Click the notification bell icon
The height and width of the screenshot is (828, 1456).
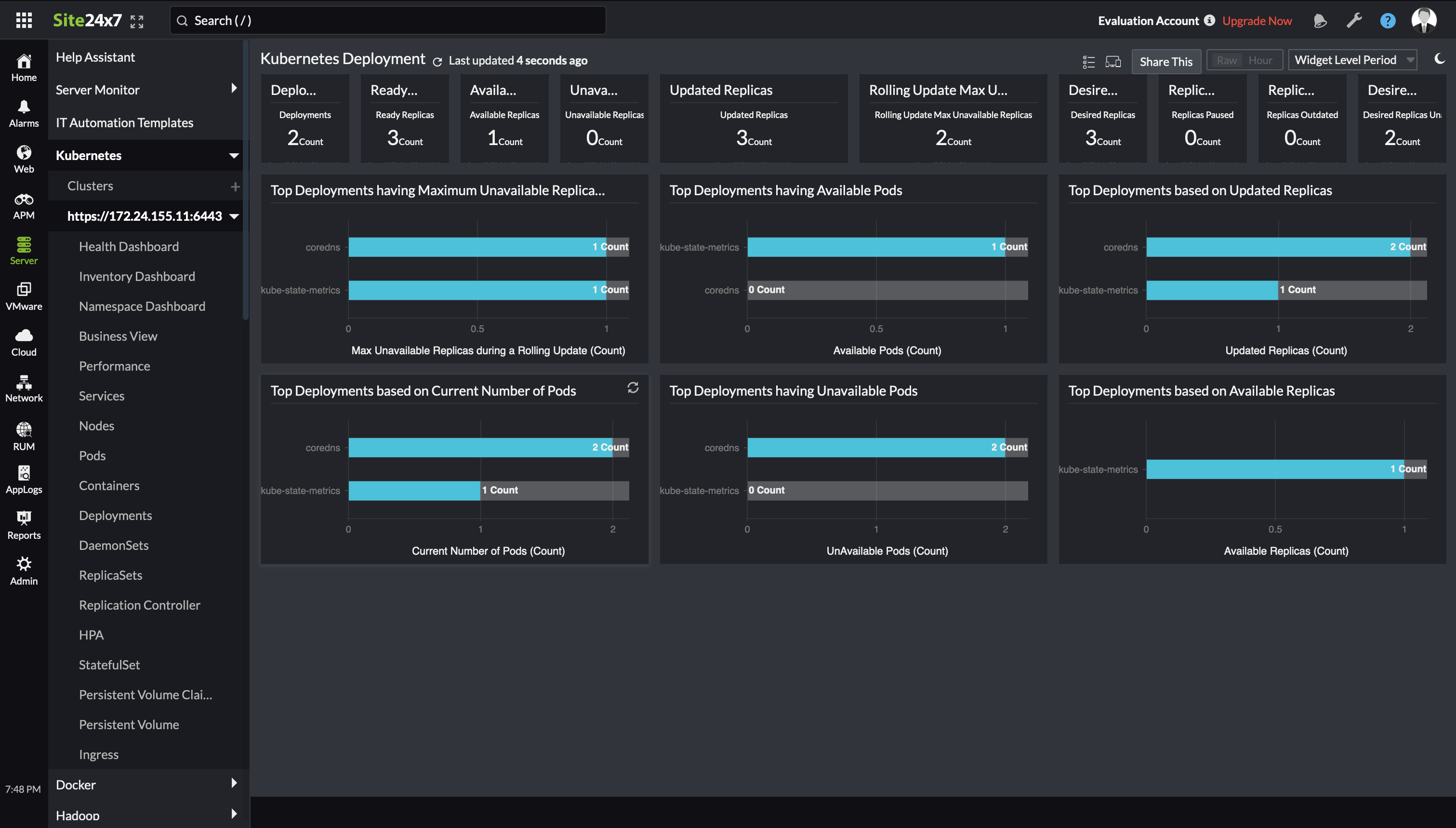[x=1320, y=20]
